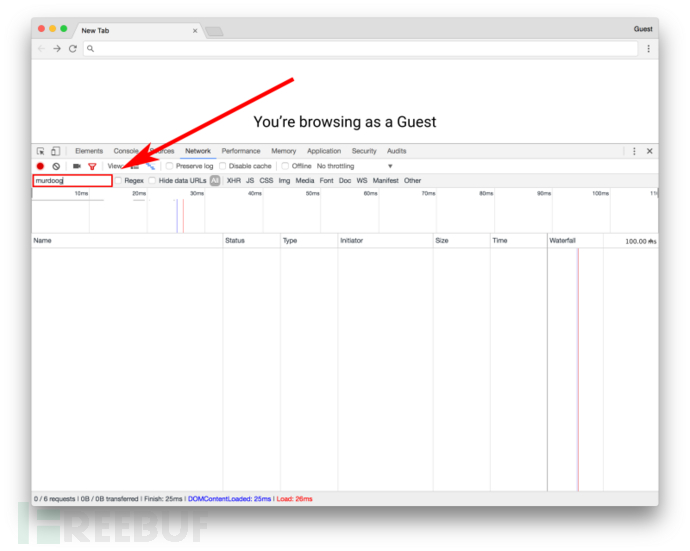
Task: Toggle Offline checkbox
Action: click(x=285, y=166)
